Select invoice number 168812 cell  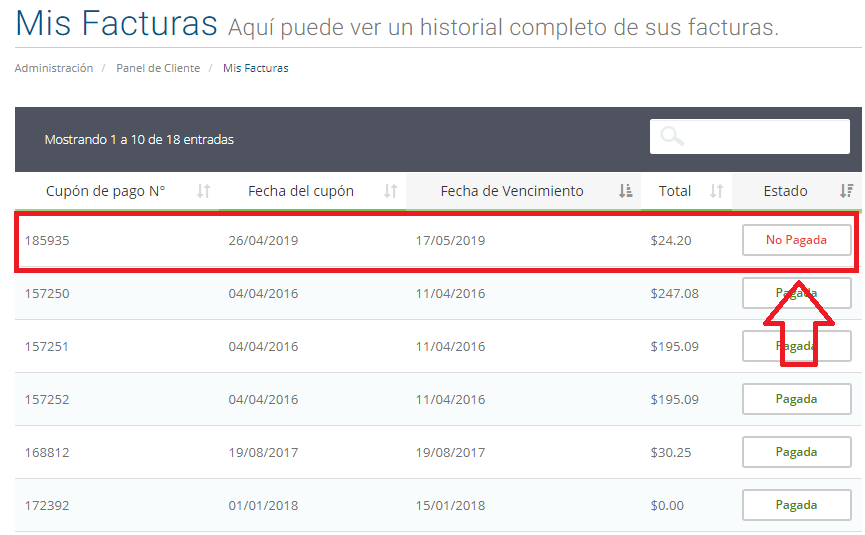[x=47, y=452]
